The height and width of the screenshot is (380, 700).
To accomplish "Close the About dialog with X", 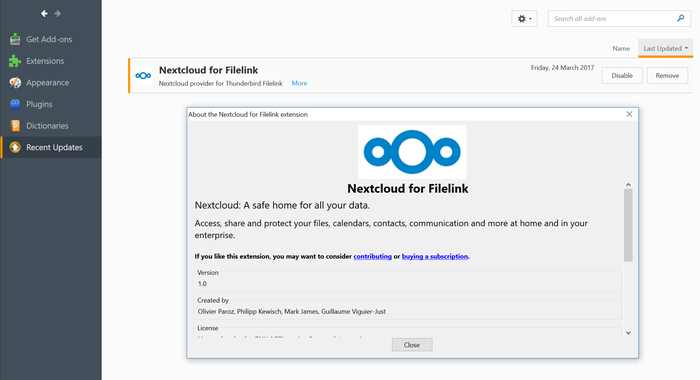I will (629, 114).
